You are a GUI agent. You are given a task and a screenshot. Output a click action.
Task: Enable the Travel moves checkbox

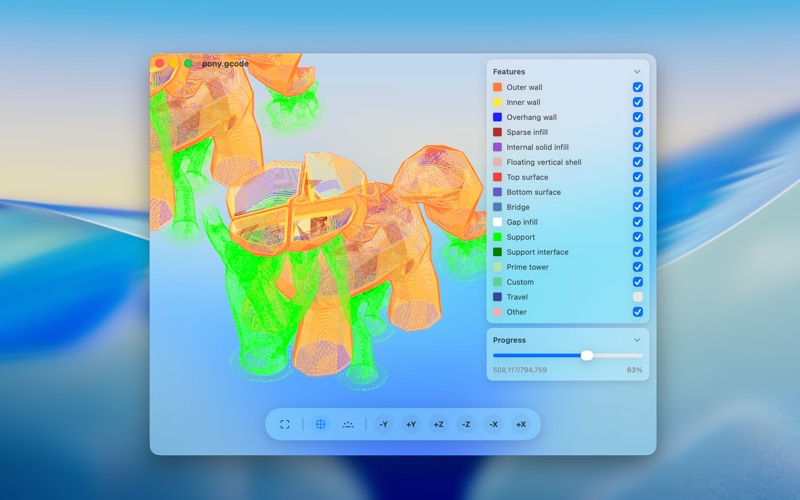(638, 296)
